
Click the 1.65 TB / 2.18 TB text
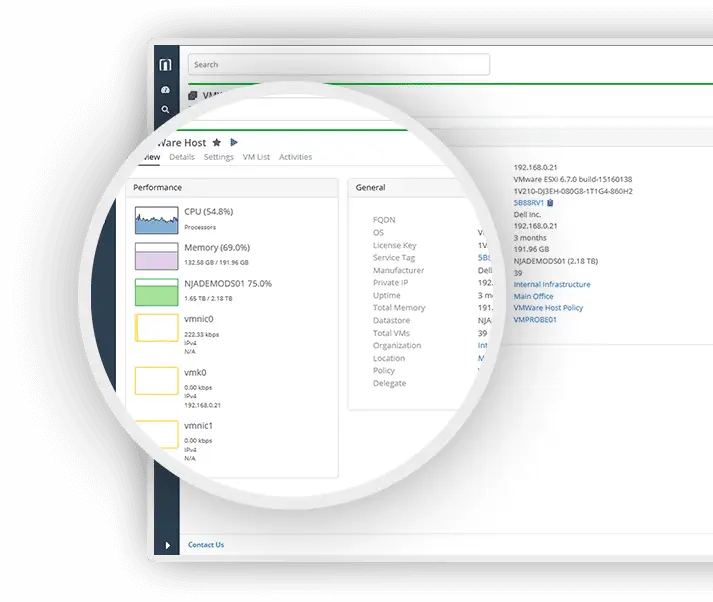(x=208, y=298)
